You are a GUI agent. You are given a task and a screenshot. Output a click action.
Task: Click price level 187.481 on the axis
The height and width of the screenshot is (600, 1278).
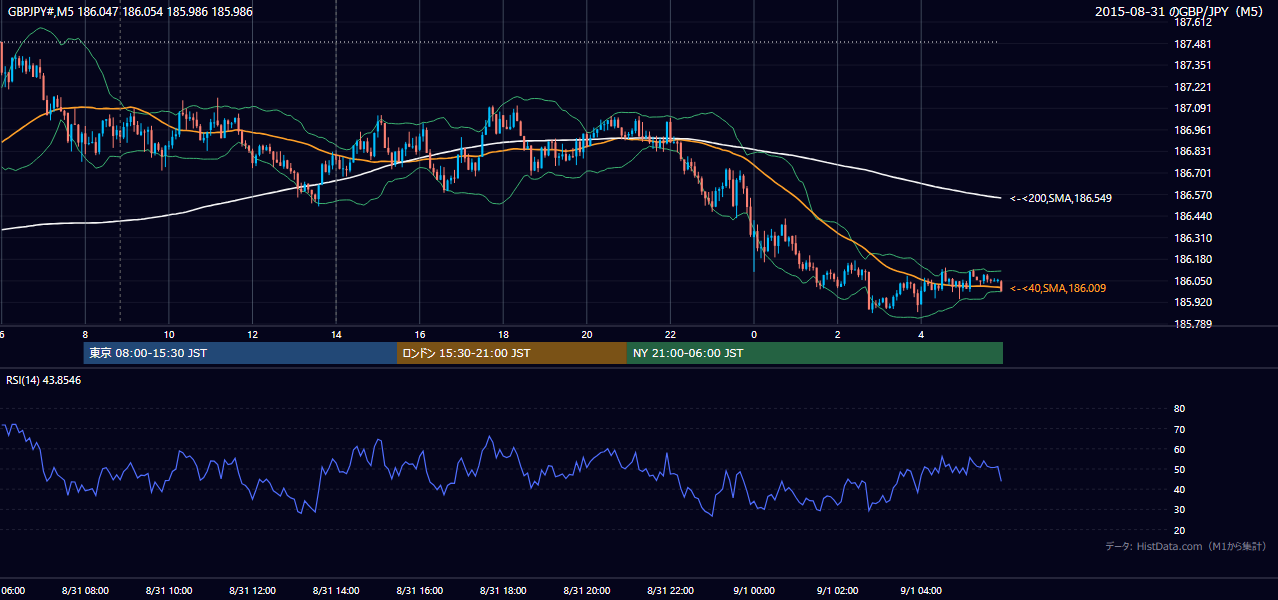tap(1192, 44)
